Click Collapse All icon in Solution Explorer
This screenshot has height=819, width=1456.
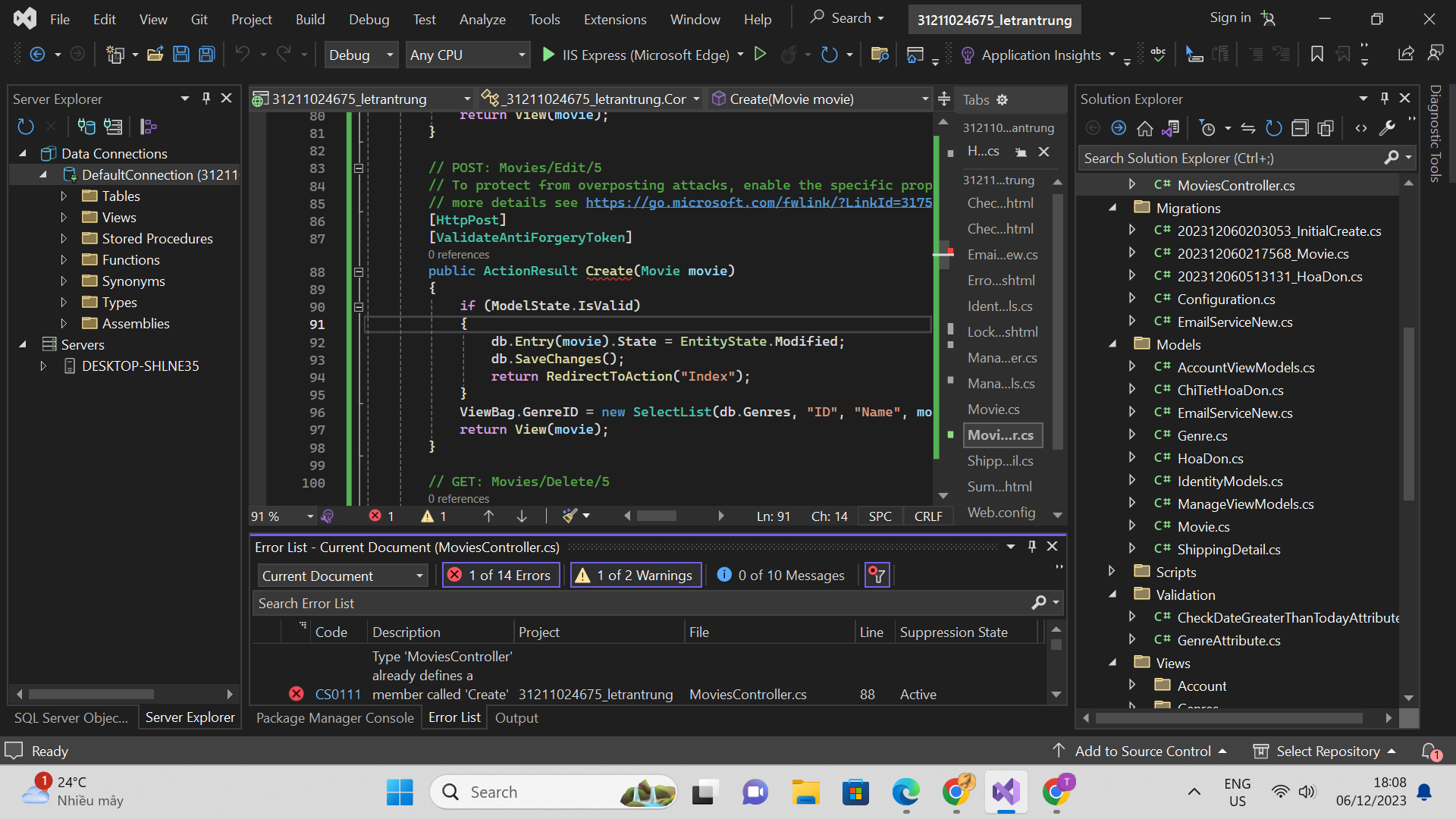(1300, 128)
